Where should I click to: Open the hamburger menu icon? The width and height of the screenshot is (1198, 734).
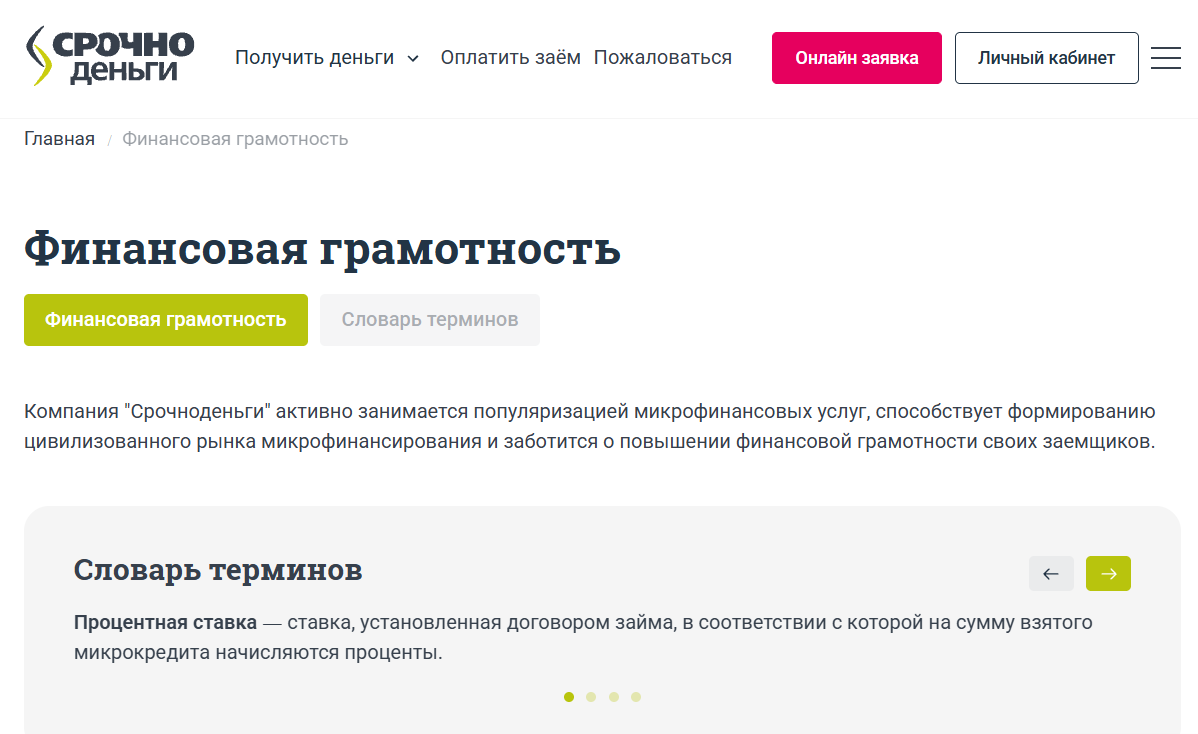tap(1165, 58)
